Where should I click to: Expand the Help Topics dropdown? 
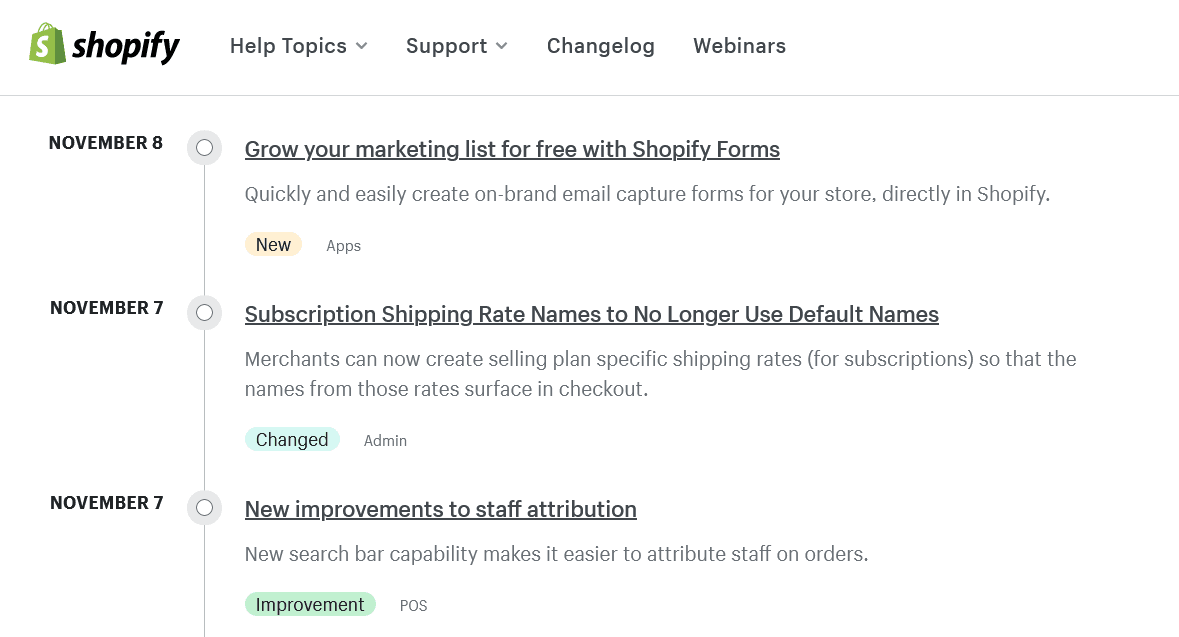[x=298, y=46]
